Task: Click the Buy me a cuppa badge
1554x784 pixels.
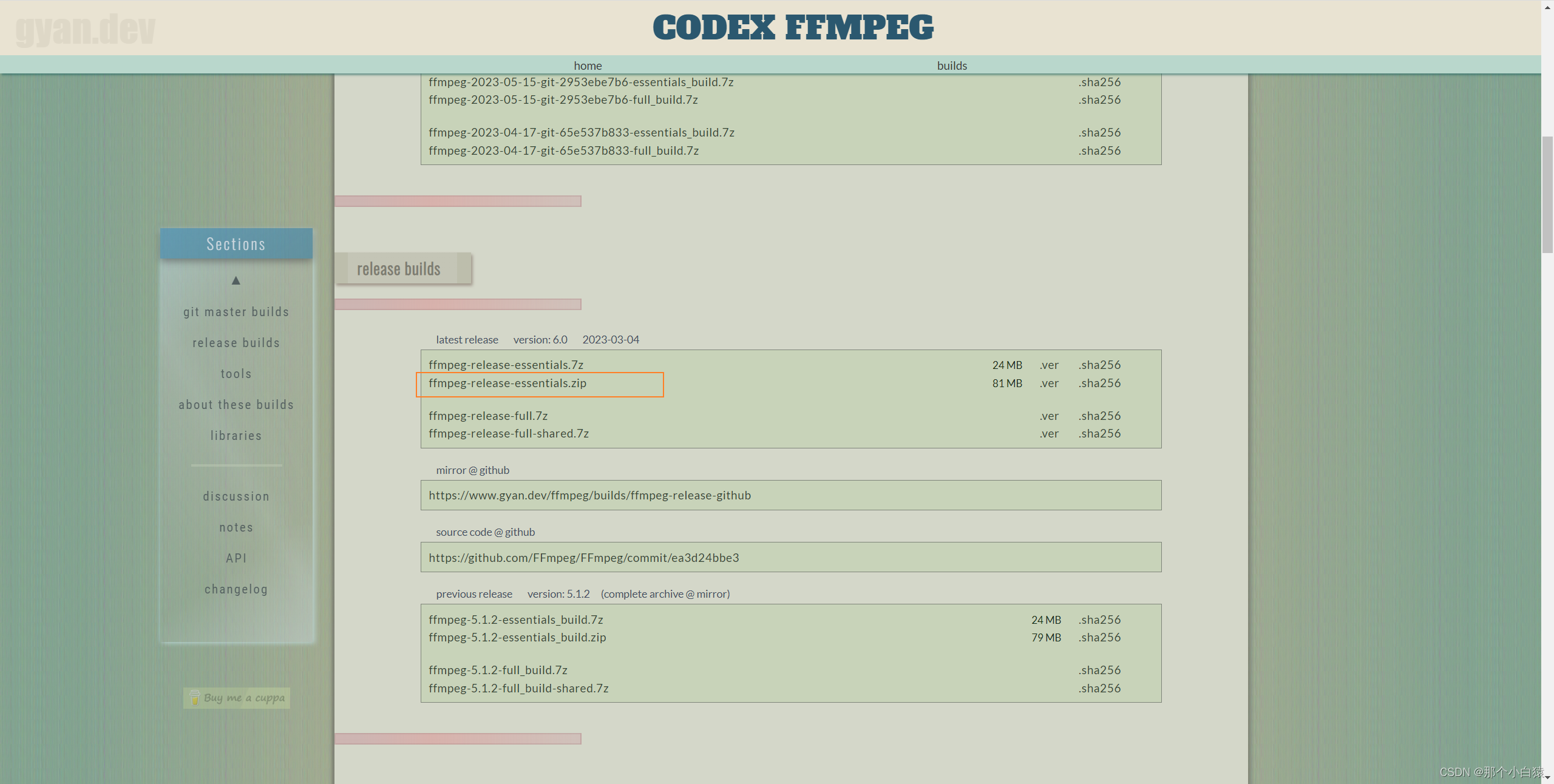Action: (x=237, y=698)
